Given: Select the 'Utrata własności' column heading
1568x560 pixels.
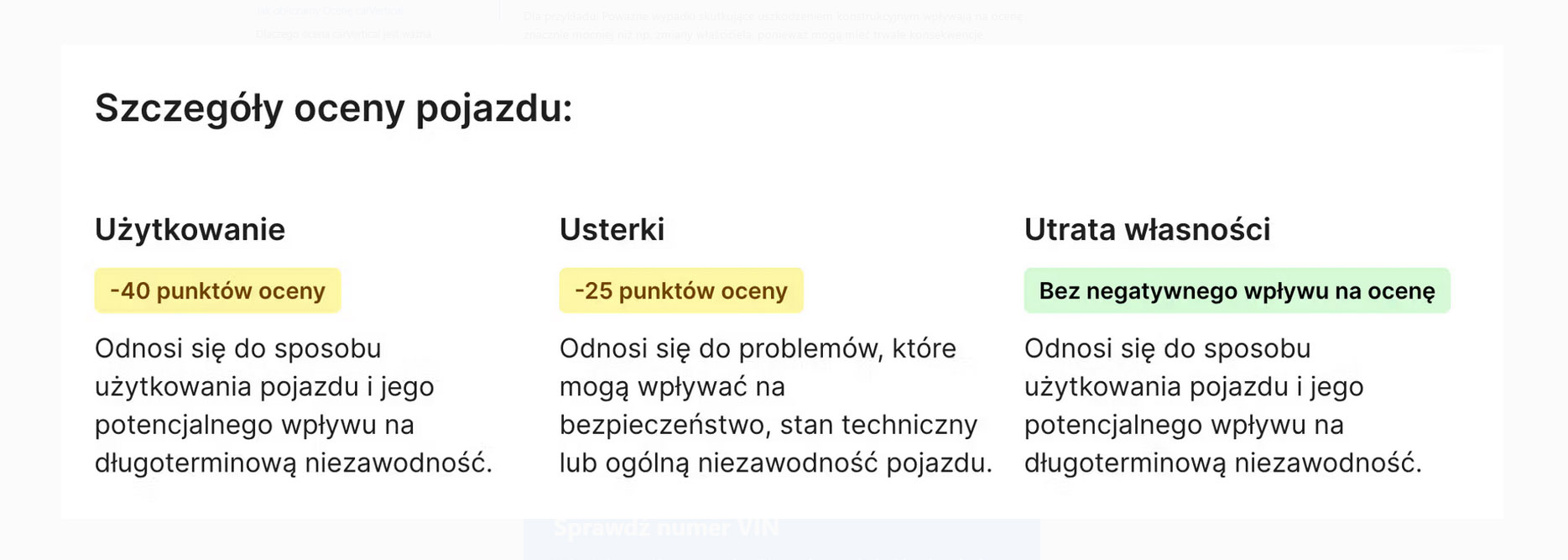Looking at the screenshot, I should tap(1147, 229).
